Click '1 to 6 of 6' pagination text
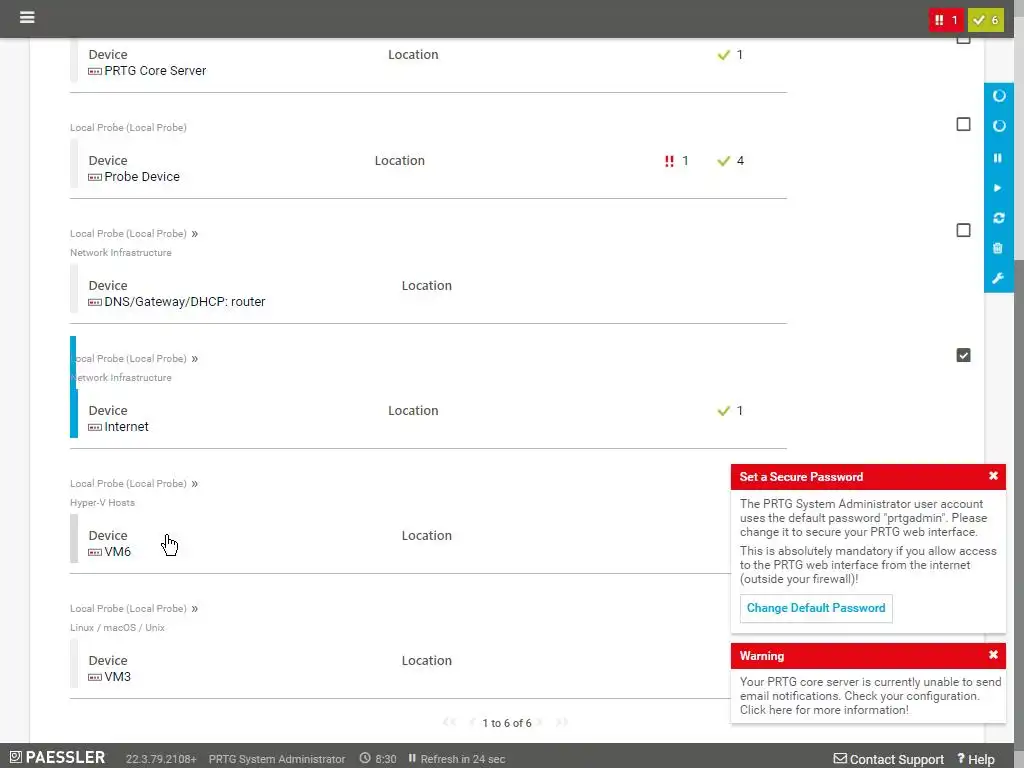The image size is (1024, 768). tap(507, 723)
